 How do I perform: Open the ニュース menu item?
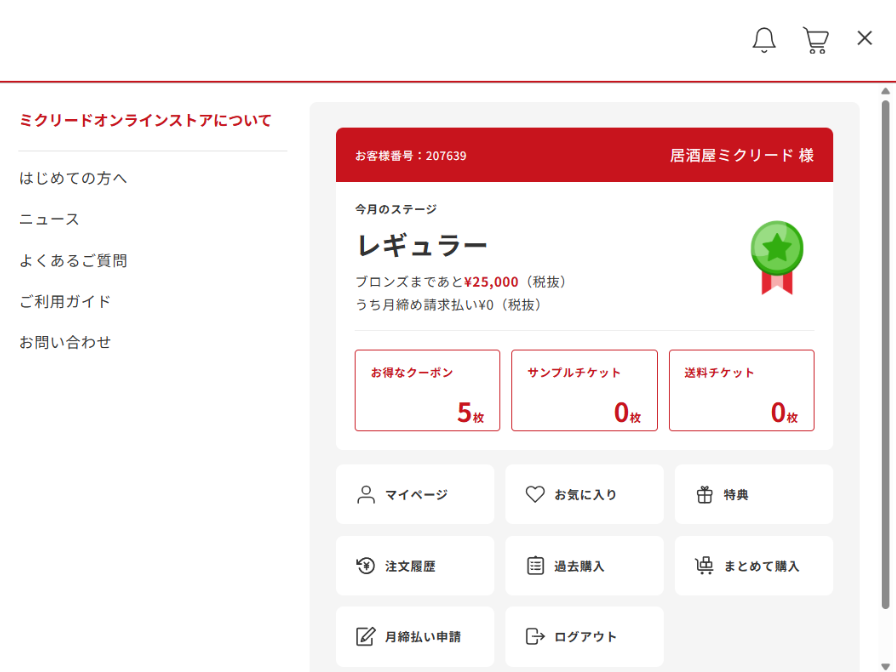[49, 219]
